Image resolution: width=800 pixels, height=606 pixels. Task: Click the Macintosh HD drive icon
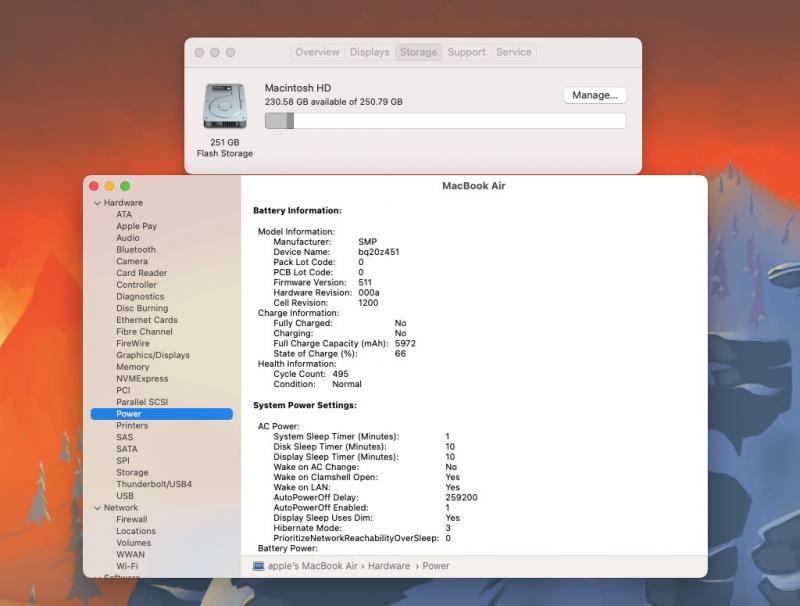tap(224, 106)
